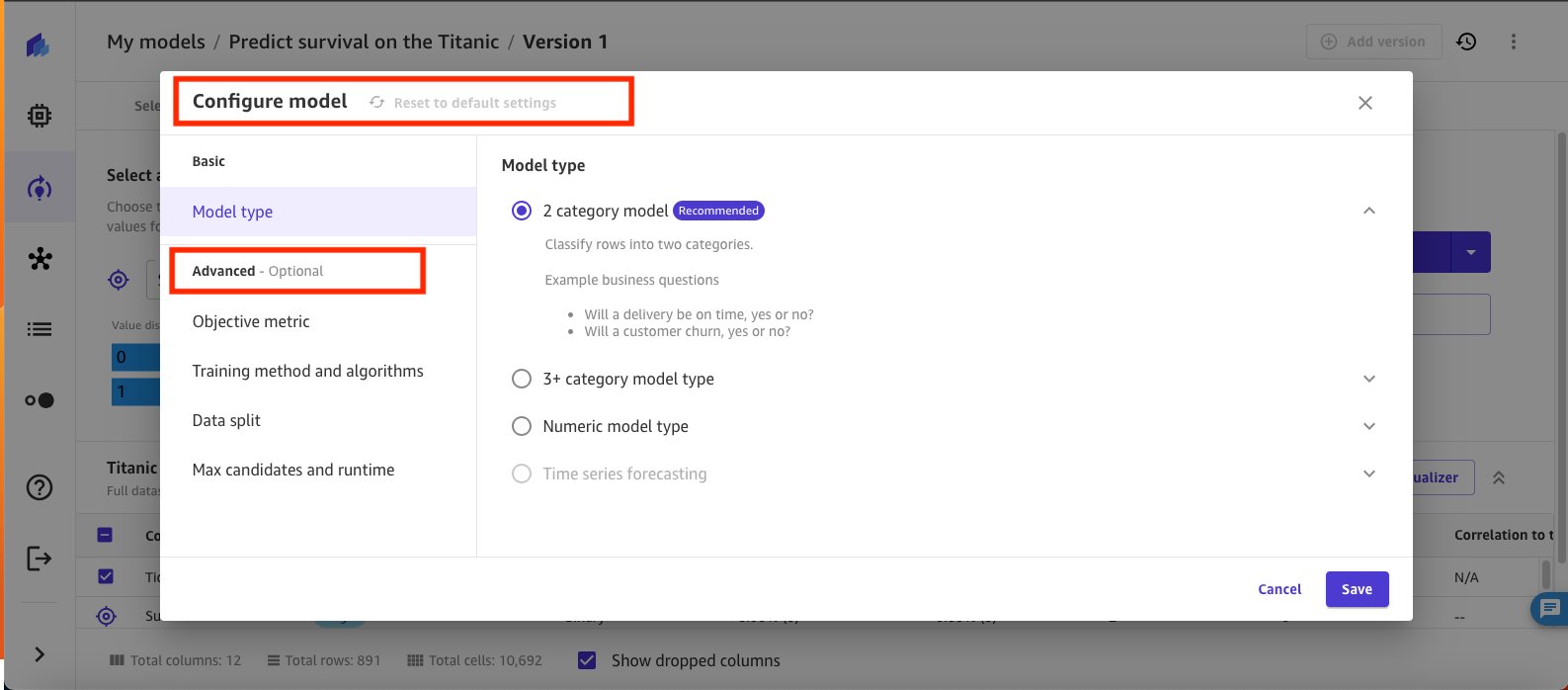Go to Training method and algorithms
The height and width of the screenshot is (690, 1568).
click(x=308, y=371)
